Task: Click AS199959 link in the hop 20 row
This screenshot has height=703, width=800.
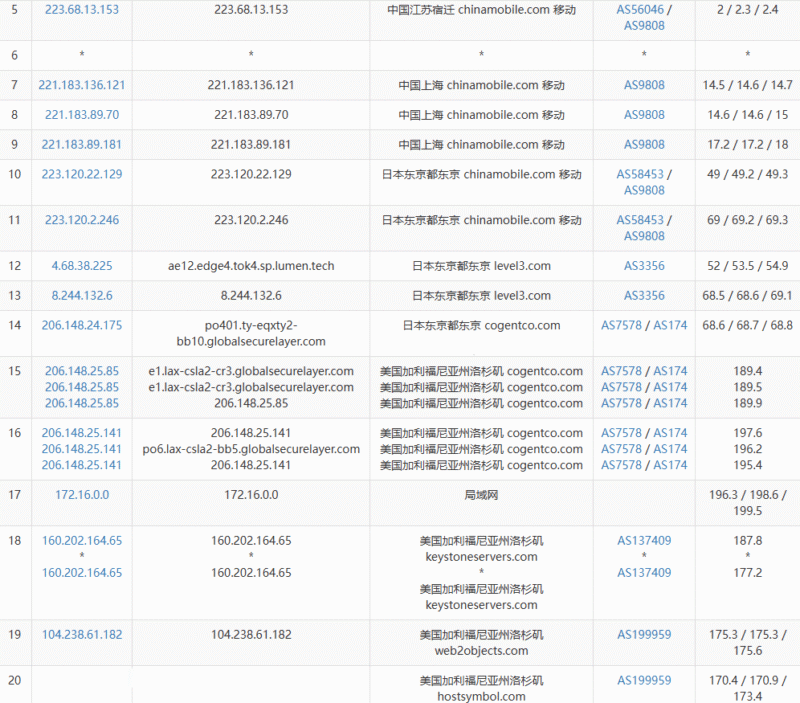Action: [x=644, y=680]
